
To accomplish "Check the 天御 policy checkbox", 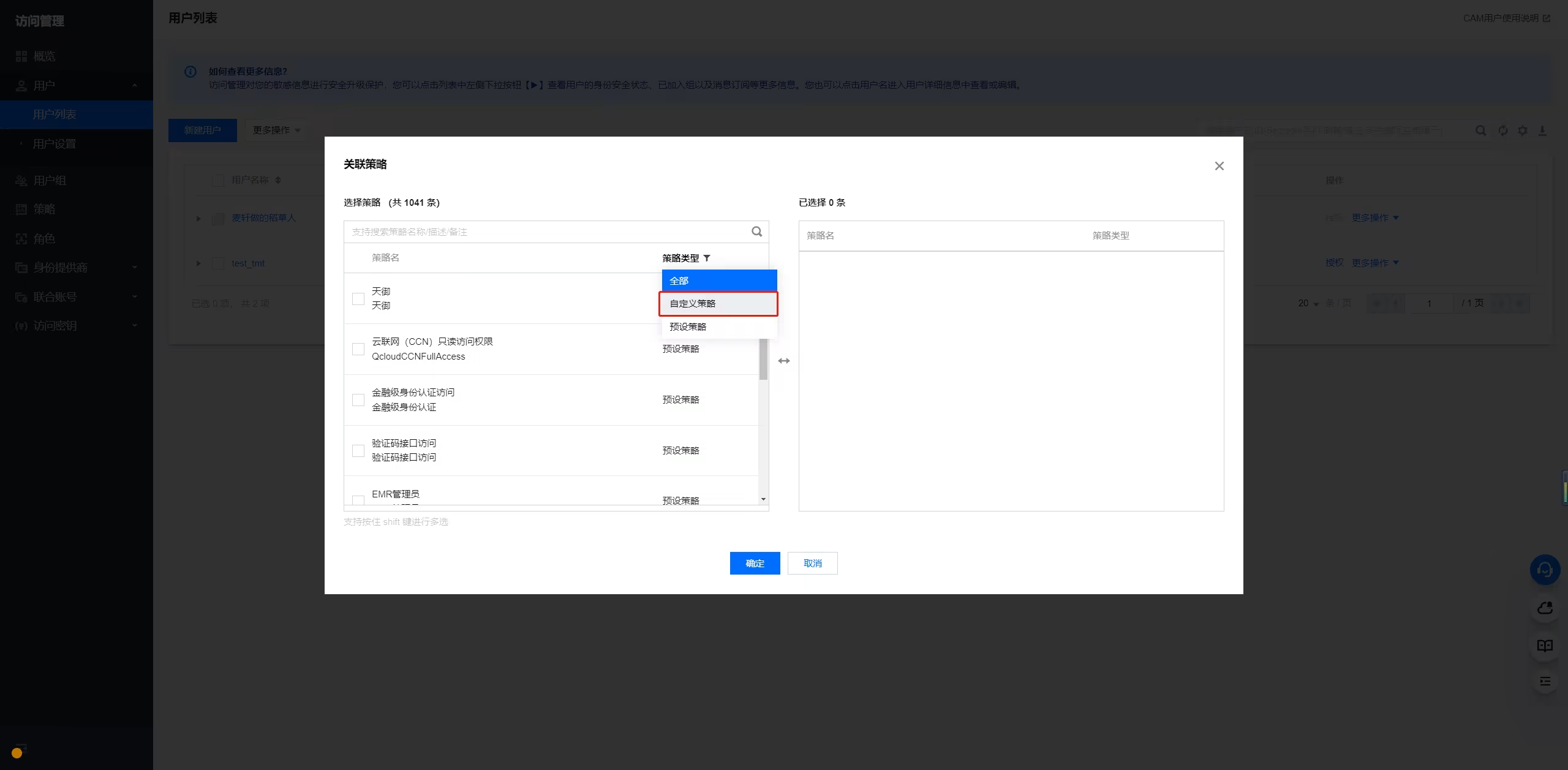I will 358,298.
